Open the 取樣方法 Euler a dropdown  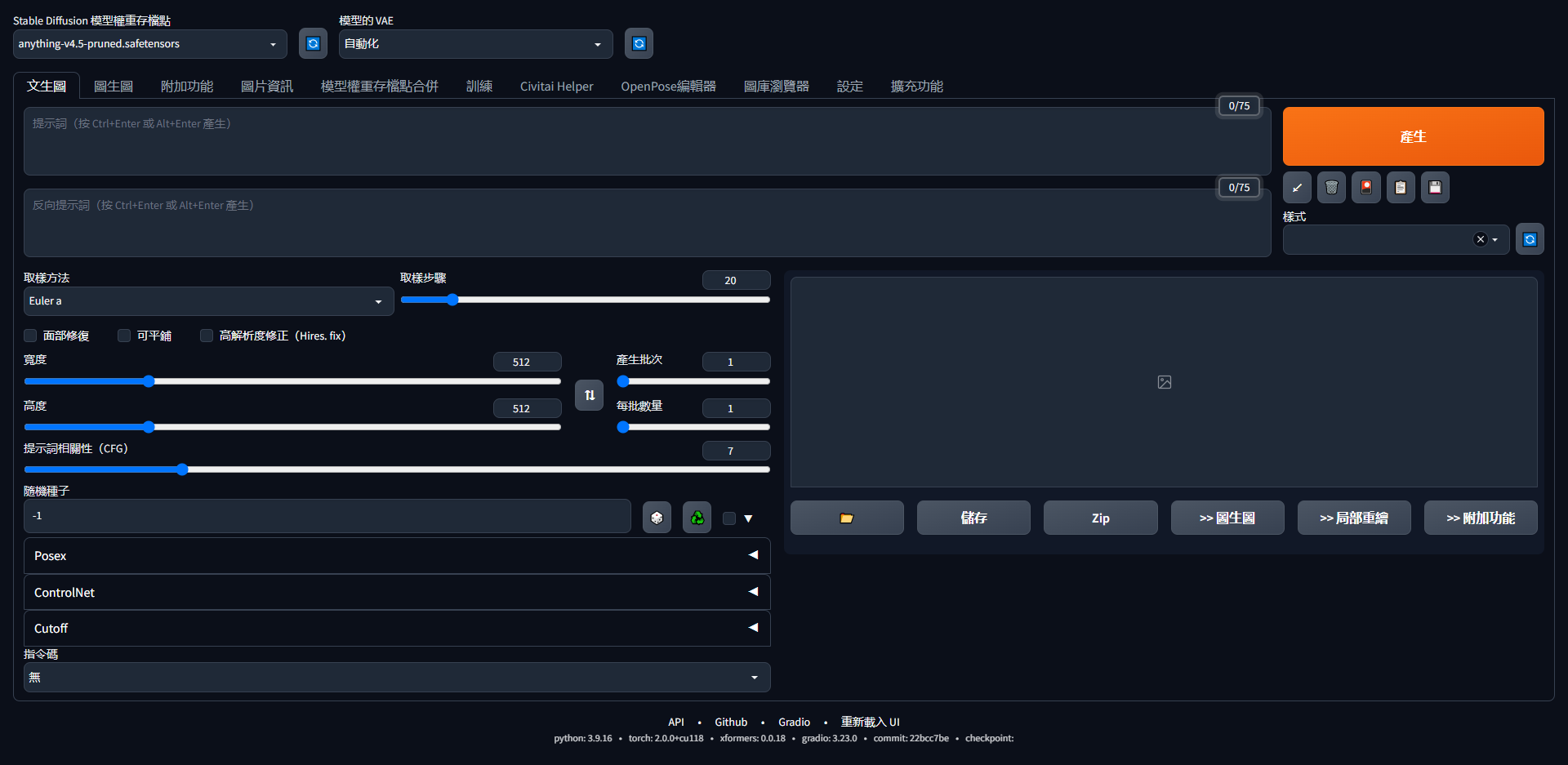point(209,301)
